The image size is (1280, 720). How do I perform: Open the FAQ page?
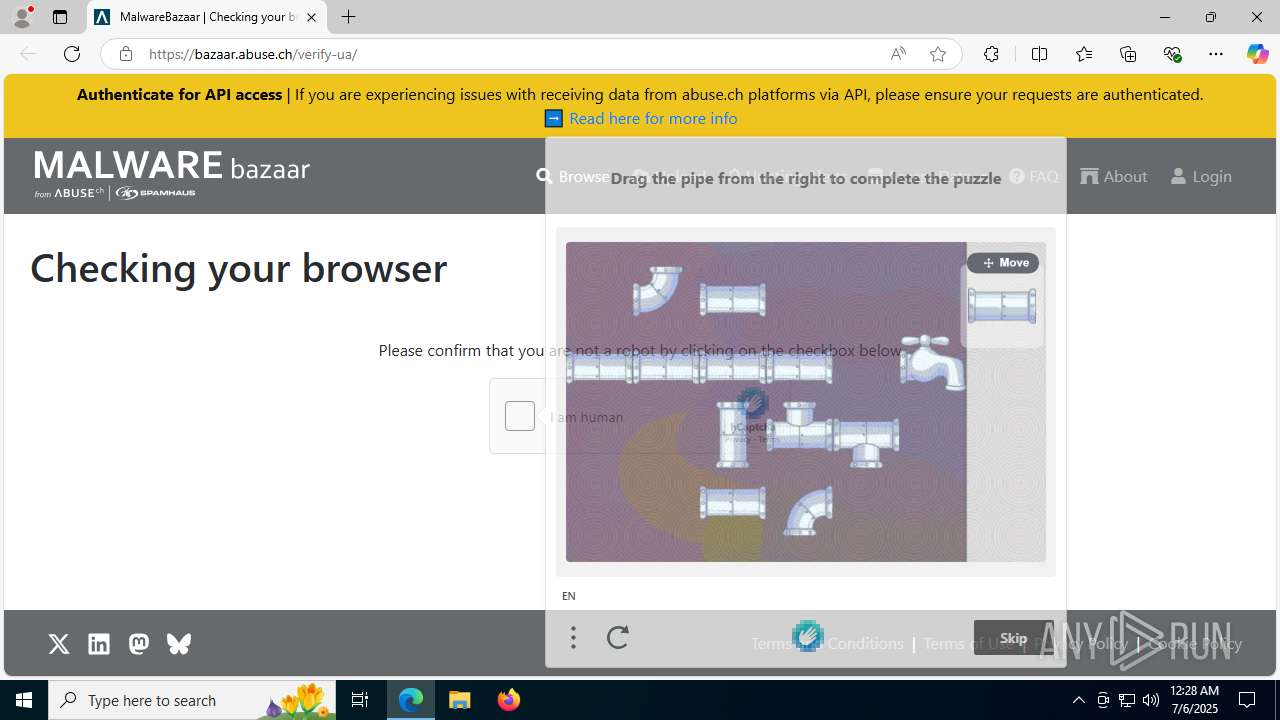point(1034,176)
